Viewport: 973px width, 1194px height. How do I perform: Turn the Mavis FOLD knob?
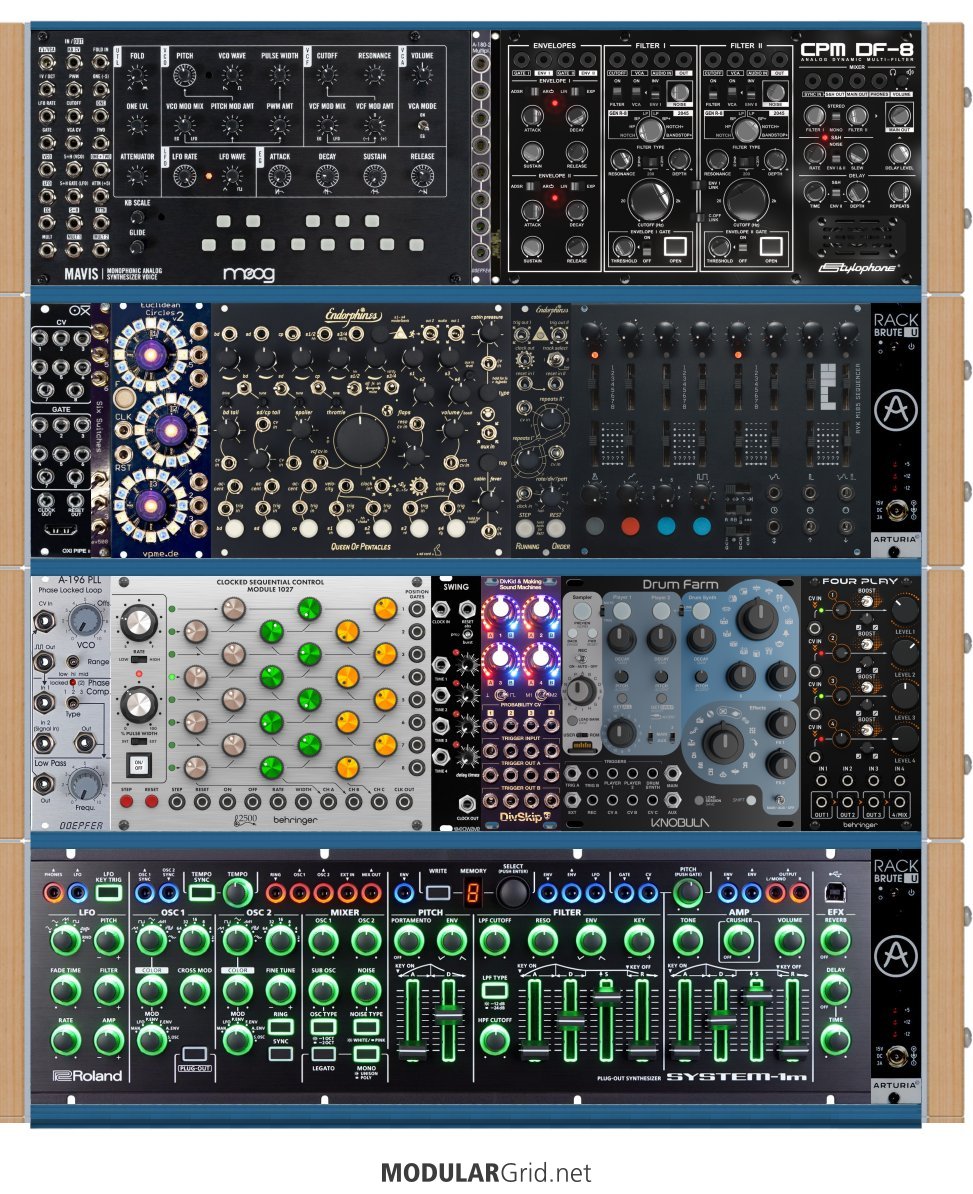(136, 75)
